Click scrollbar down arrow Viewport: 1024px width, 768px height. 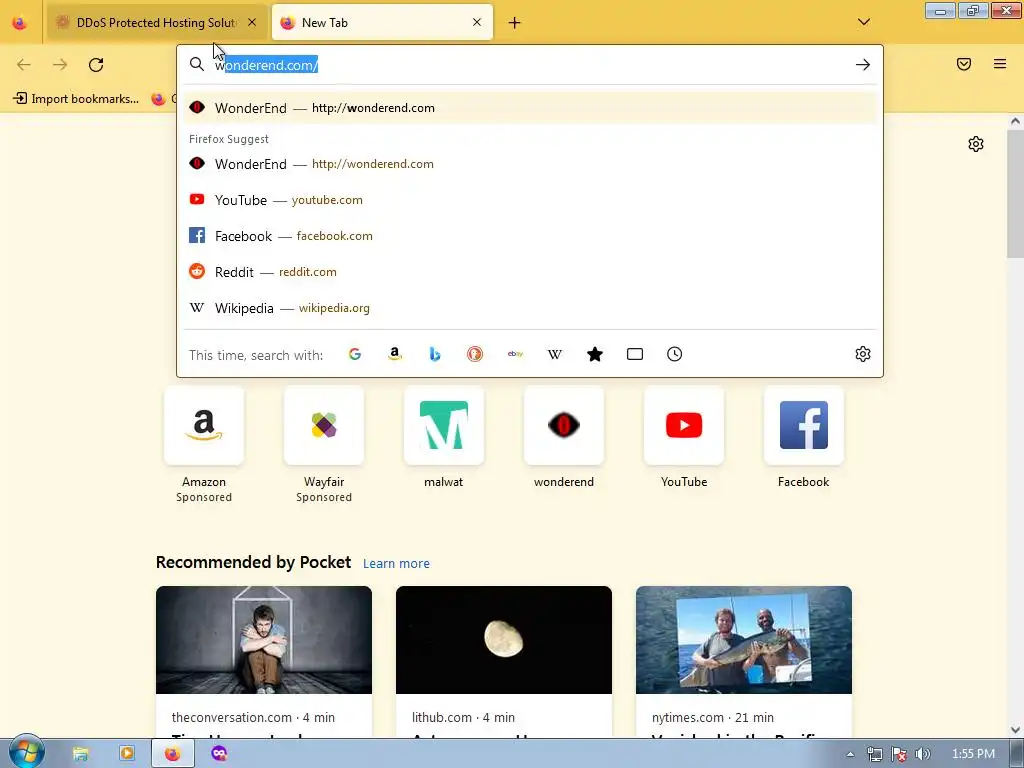1015,729
